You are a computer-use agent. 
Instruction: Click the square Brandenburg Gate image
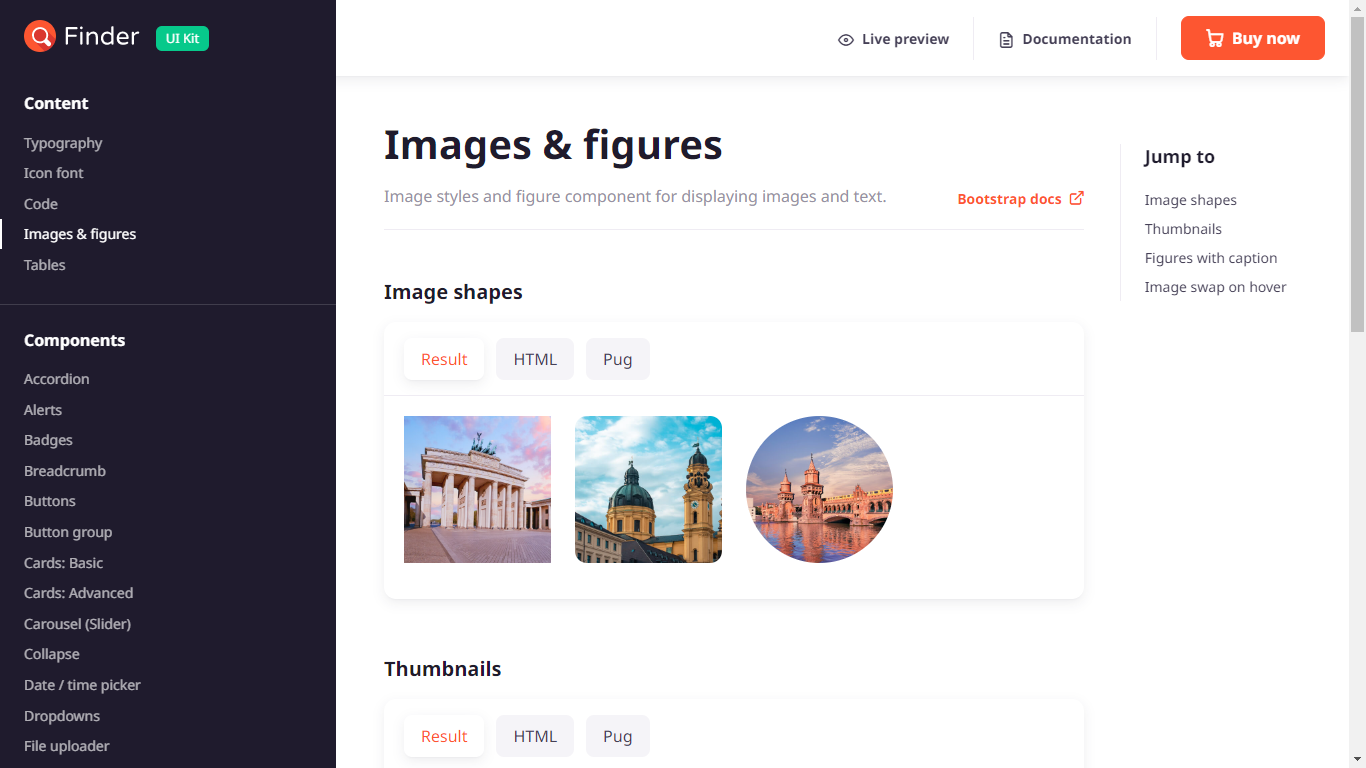pos(477,489)
